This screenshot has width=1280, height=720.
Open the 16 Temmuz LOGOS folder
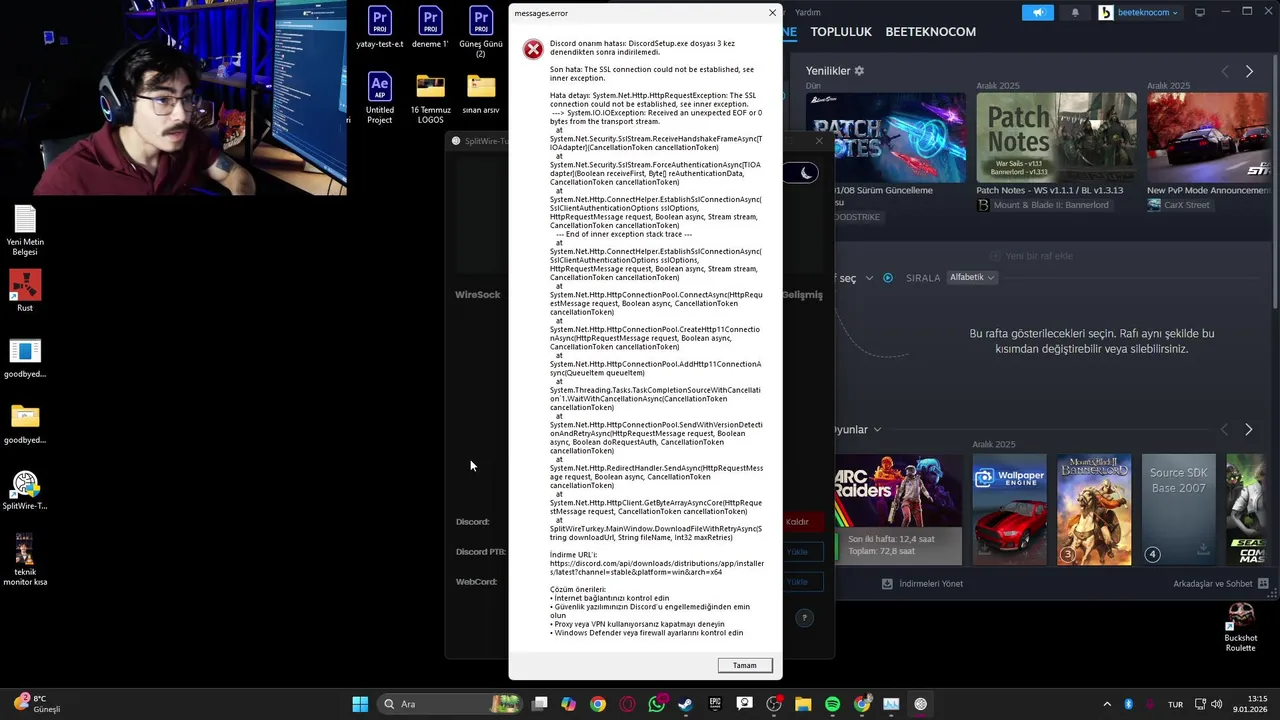[430, 98]
